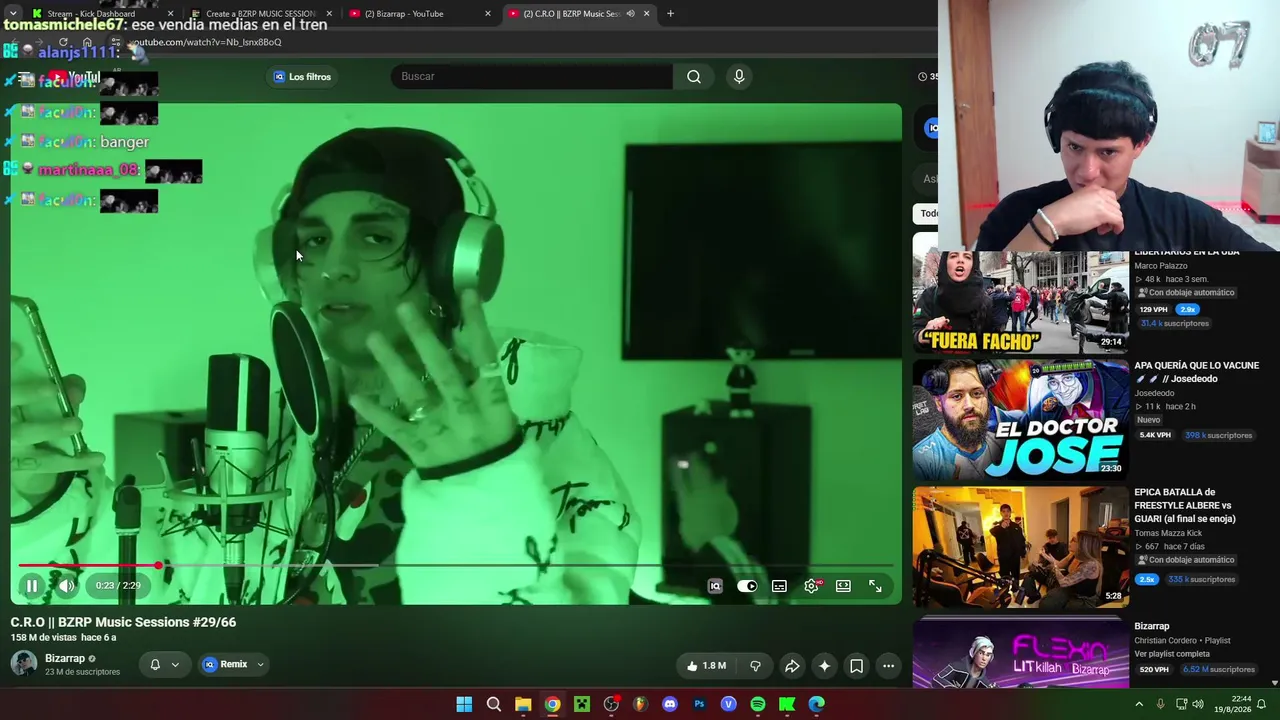This screenshot has height=720, width=1280.
Task: Open a new browser tab
Action: [670, 14]
